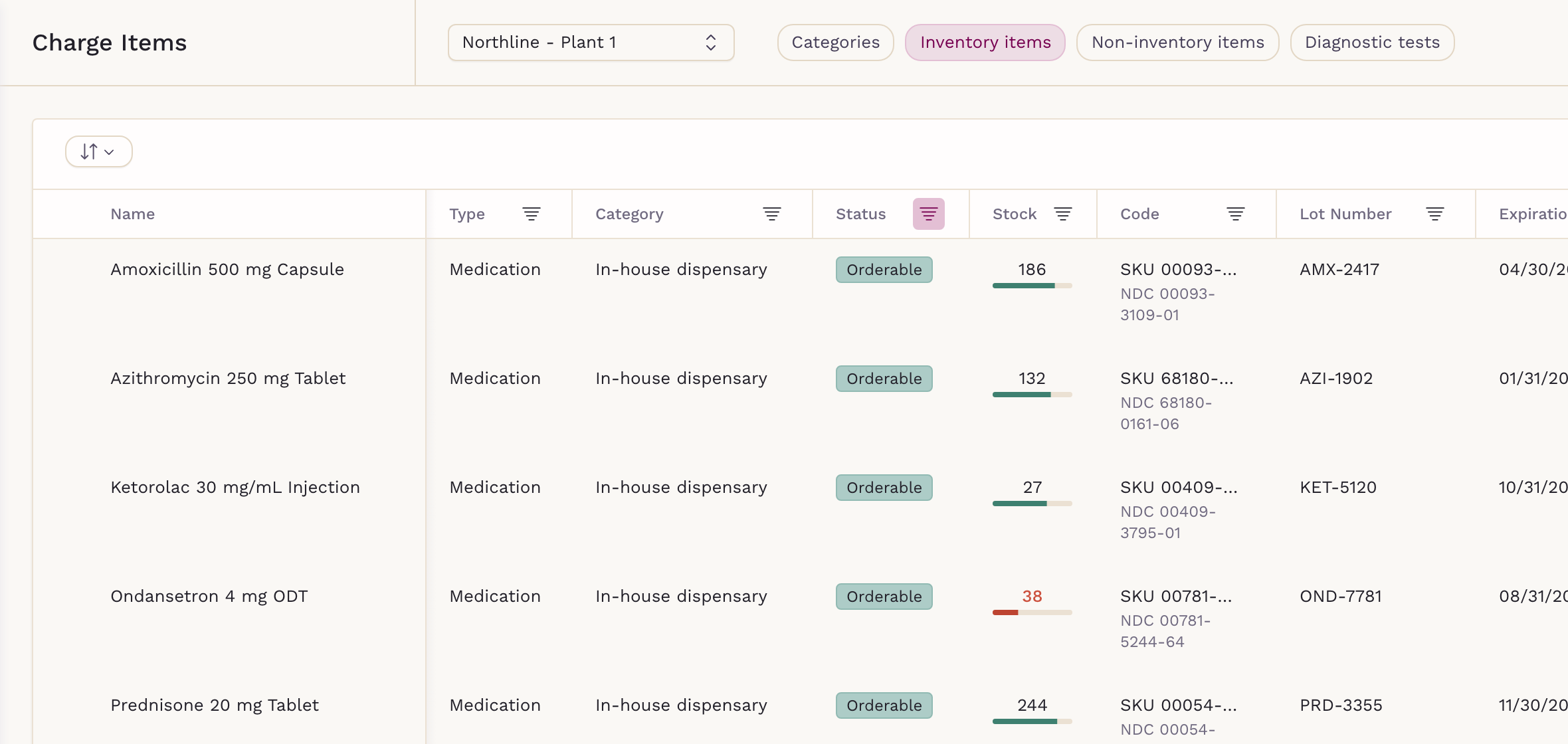Viewport: 1568px width, 744px height.
Task: Click NDC 00093-3109-01 text
Action: tap(1167, 304)
